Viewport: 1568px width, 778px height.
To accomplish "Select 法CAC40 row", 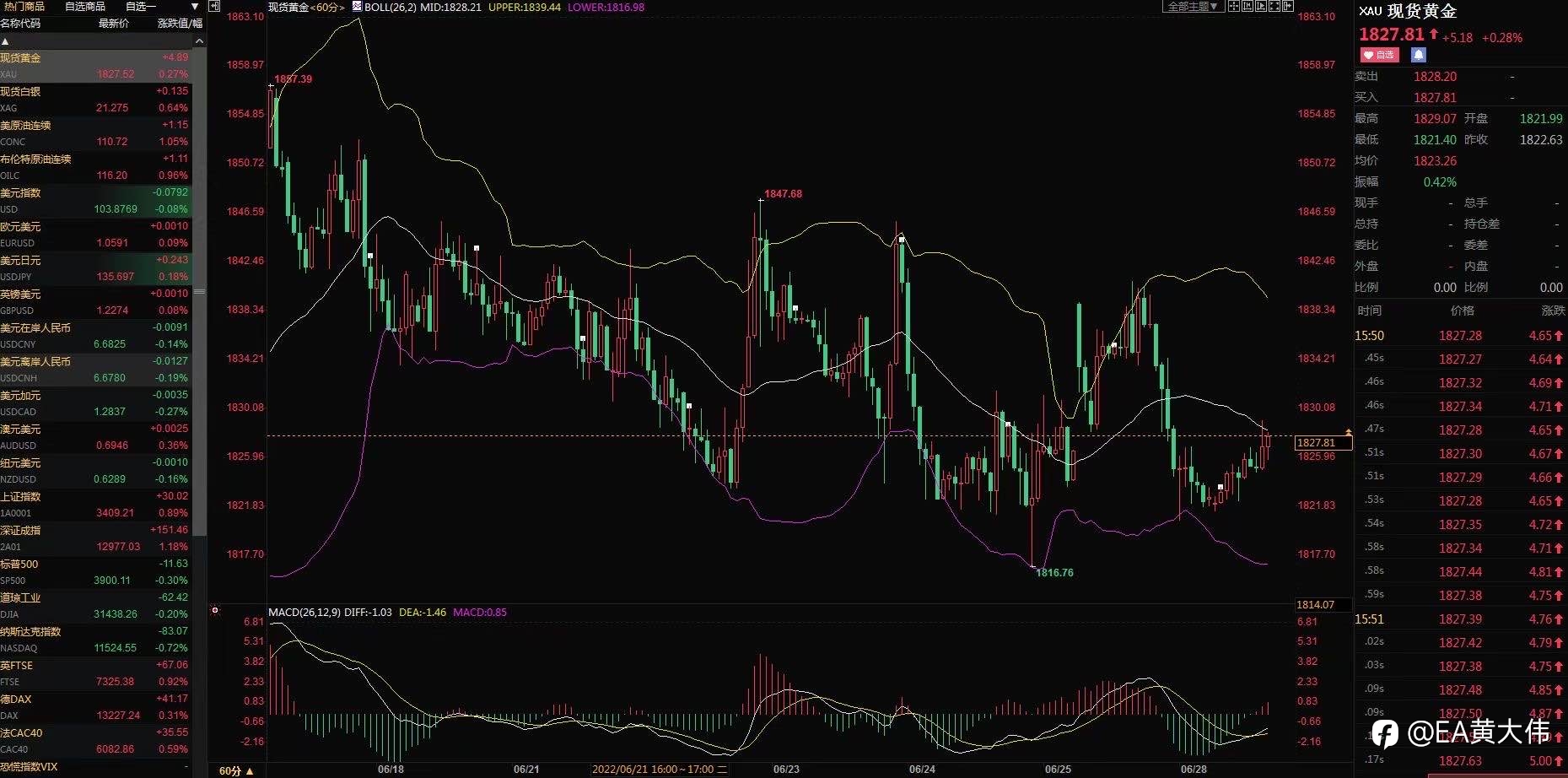I will (96, 741).
